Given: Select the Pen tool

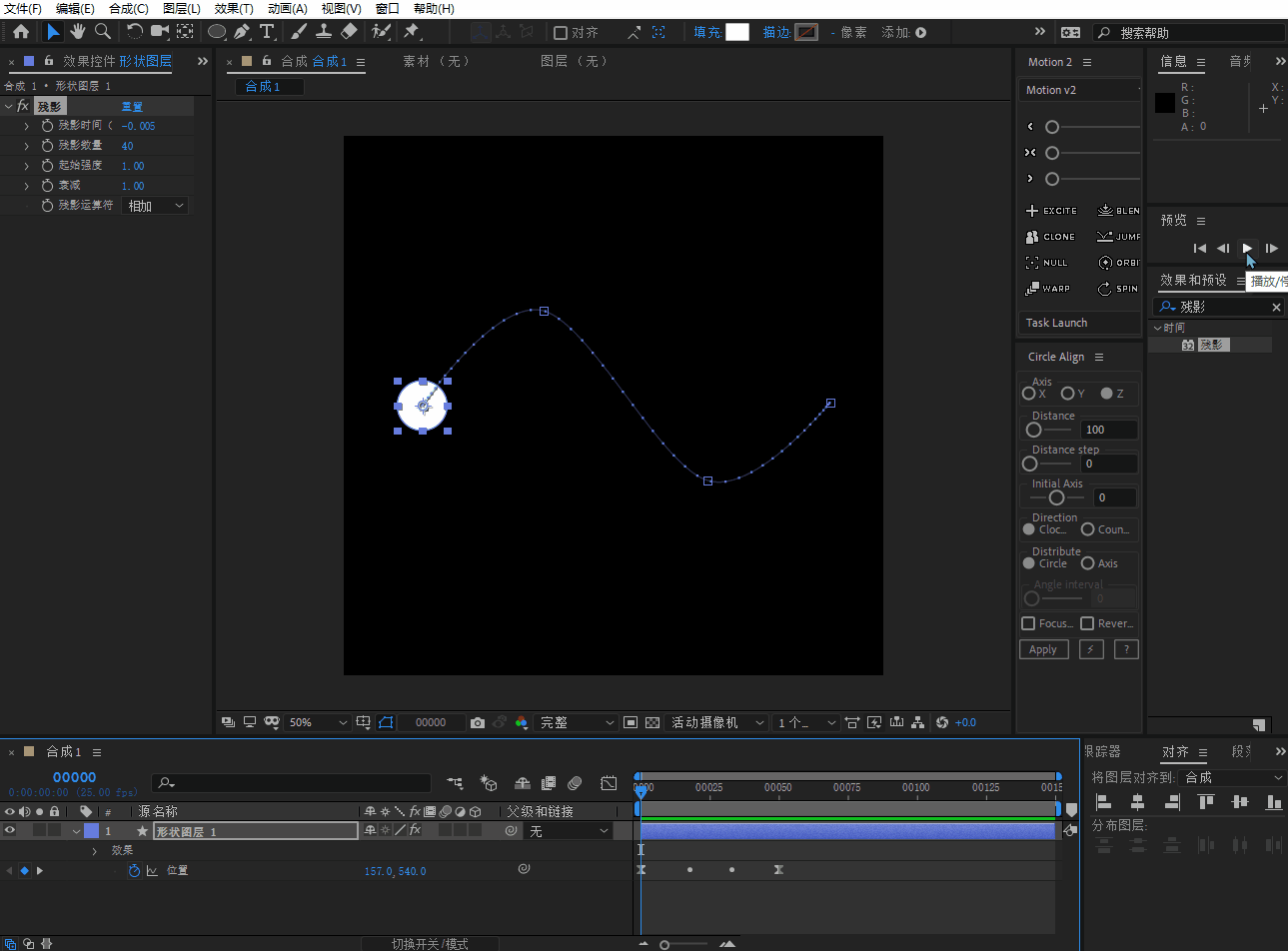Looking at the screenshot, I should (242, 32).
